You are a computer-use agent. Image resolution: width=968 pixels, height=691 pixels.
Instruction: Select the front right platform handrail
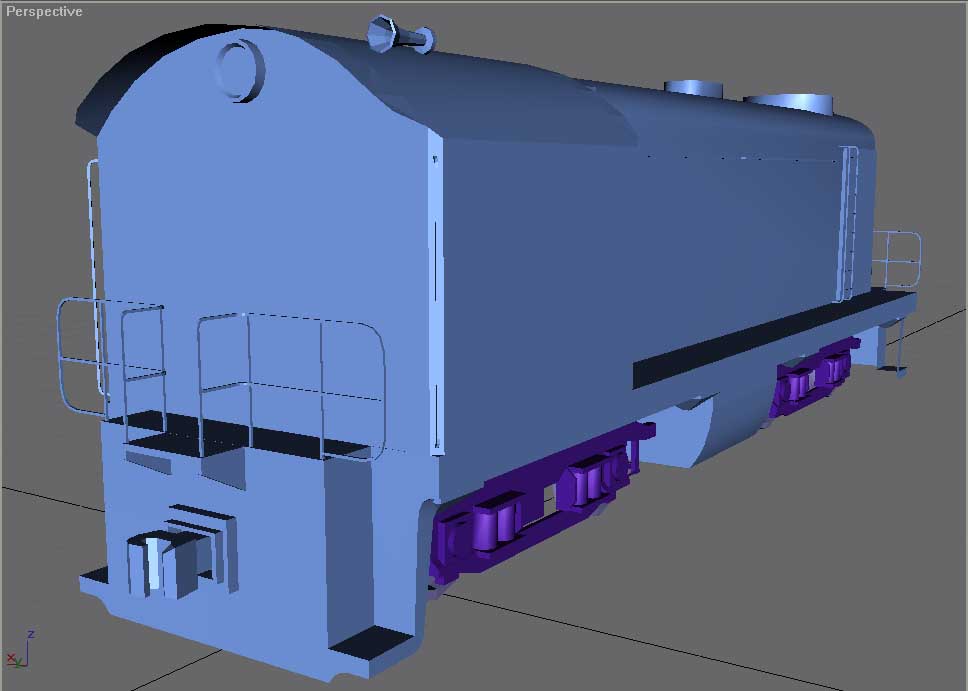(290, 380)
